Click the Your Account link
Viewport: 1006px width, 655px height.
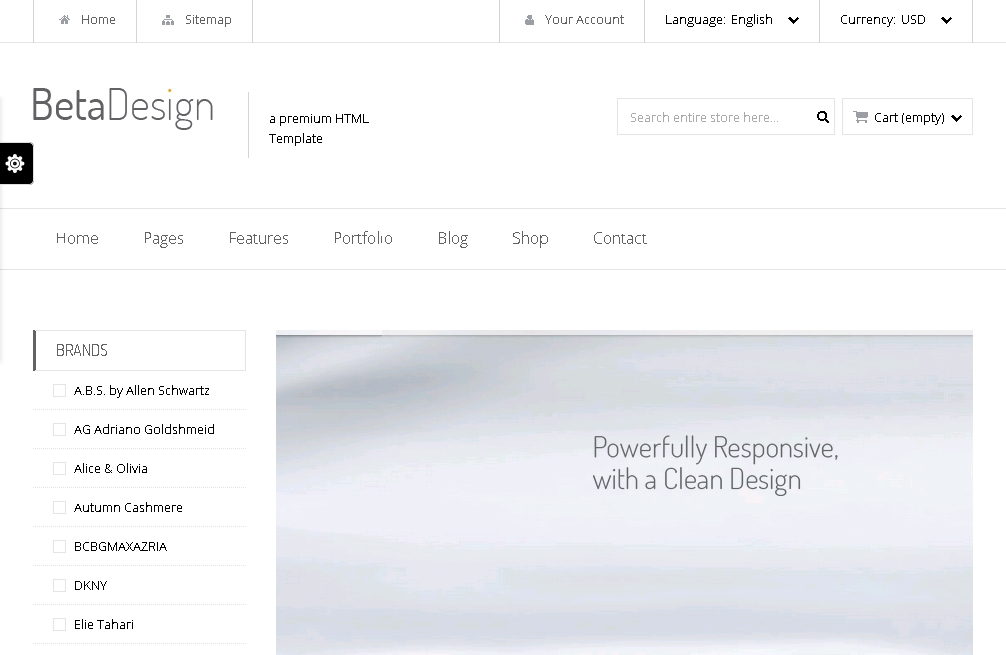tap(584, 20)
